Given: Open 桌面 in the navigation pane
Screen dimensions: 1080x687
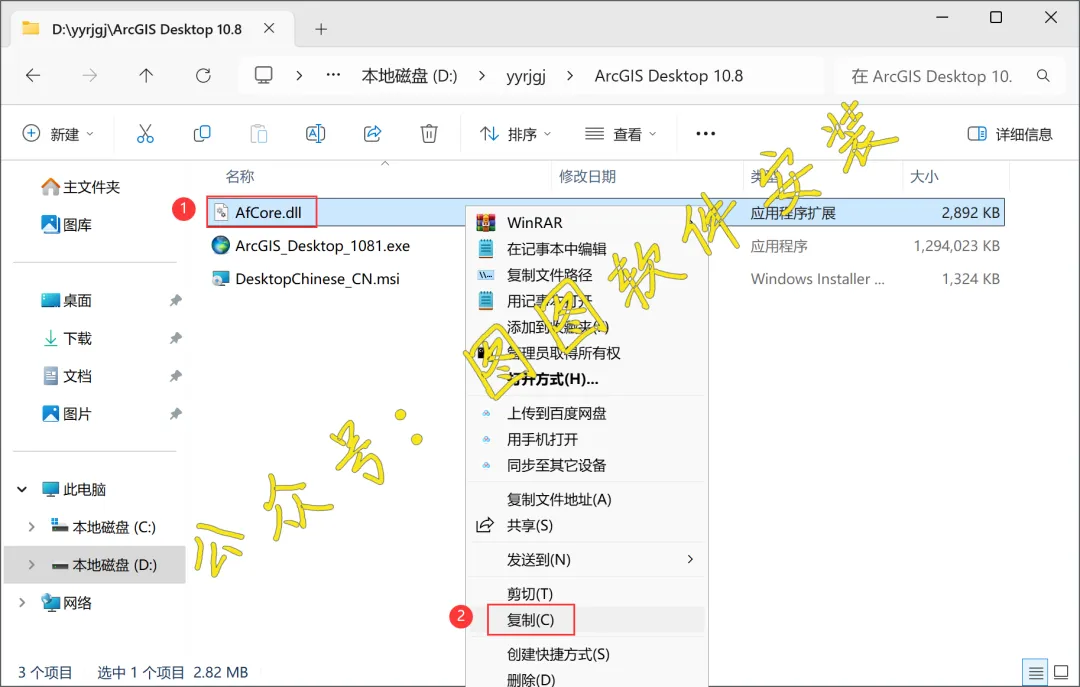Looking at the screenshot, I should pos(66,300).
